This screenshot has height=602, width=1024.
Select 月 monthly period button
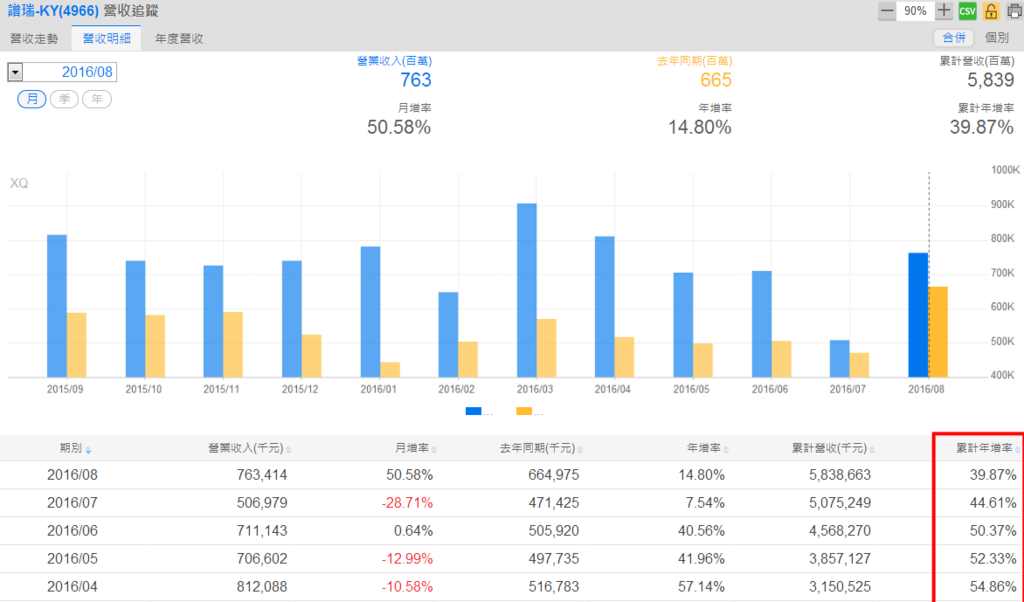coord(31,99)
